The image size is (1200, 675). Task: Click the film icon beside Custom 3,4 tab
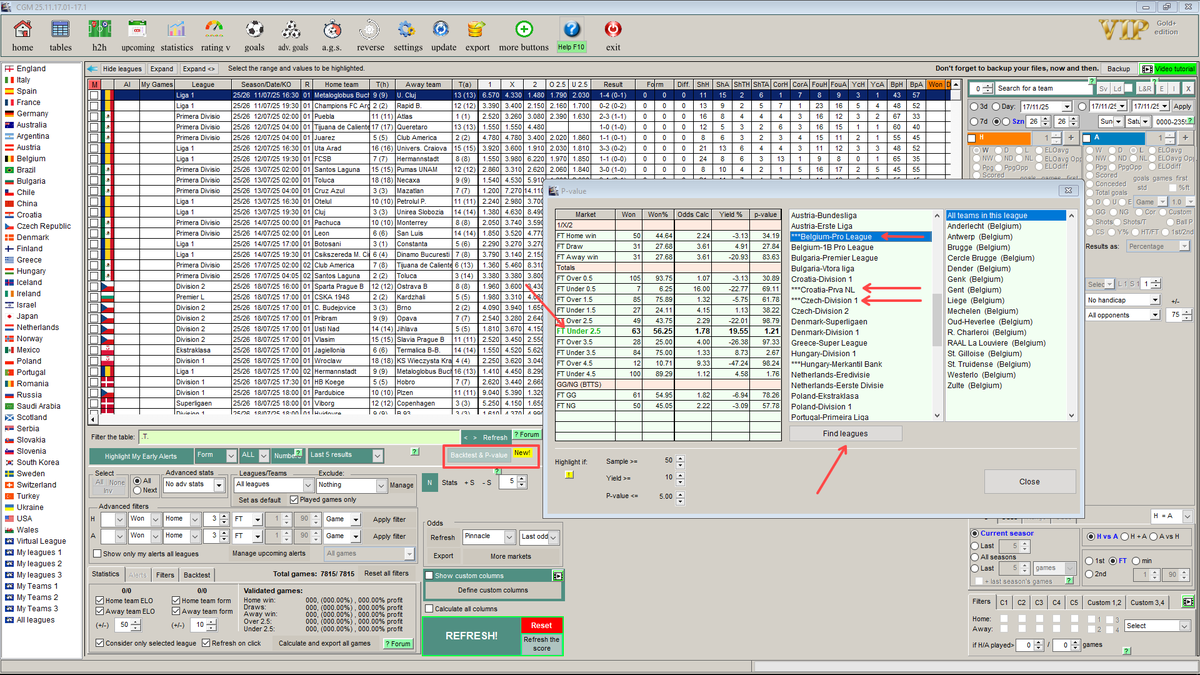point(1188,602)
